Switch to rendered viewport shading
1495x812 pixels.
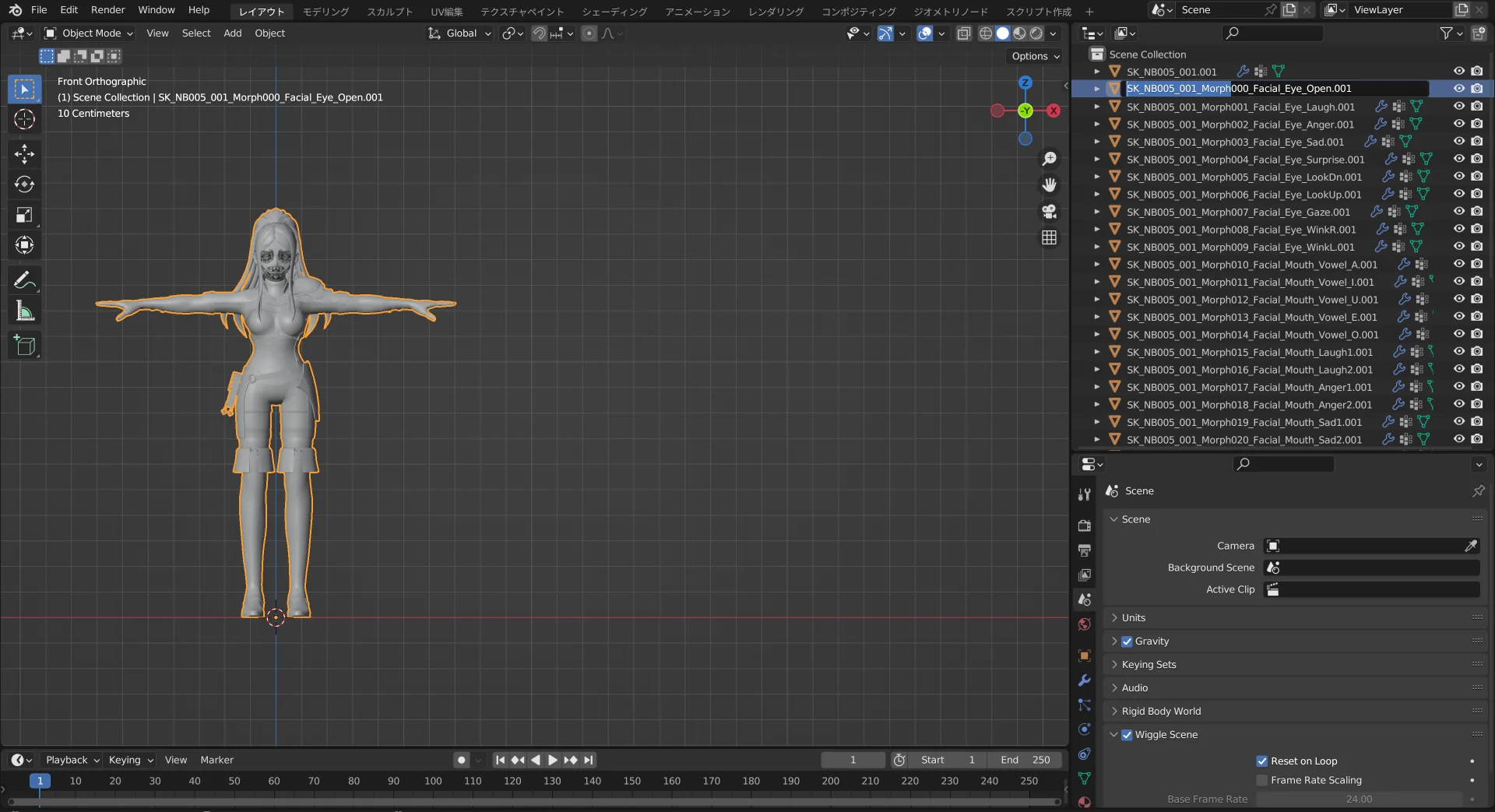pos(1036,33)
